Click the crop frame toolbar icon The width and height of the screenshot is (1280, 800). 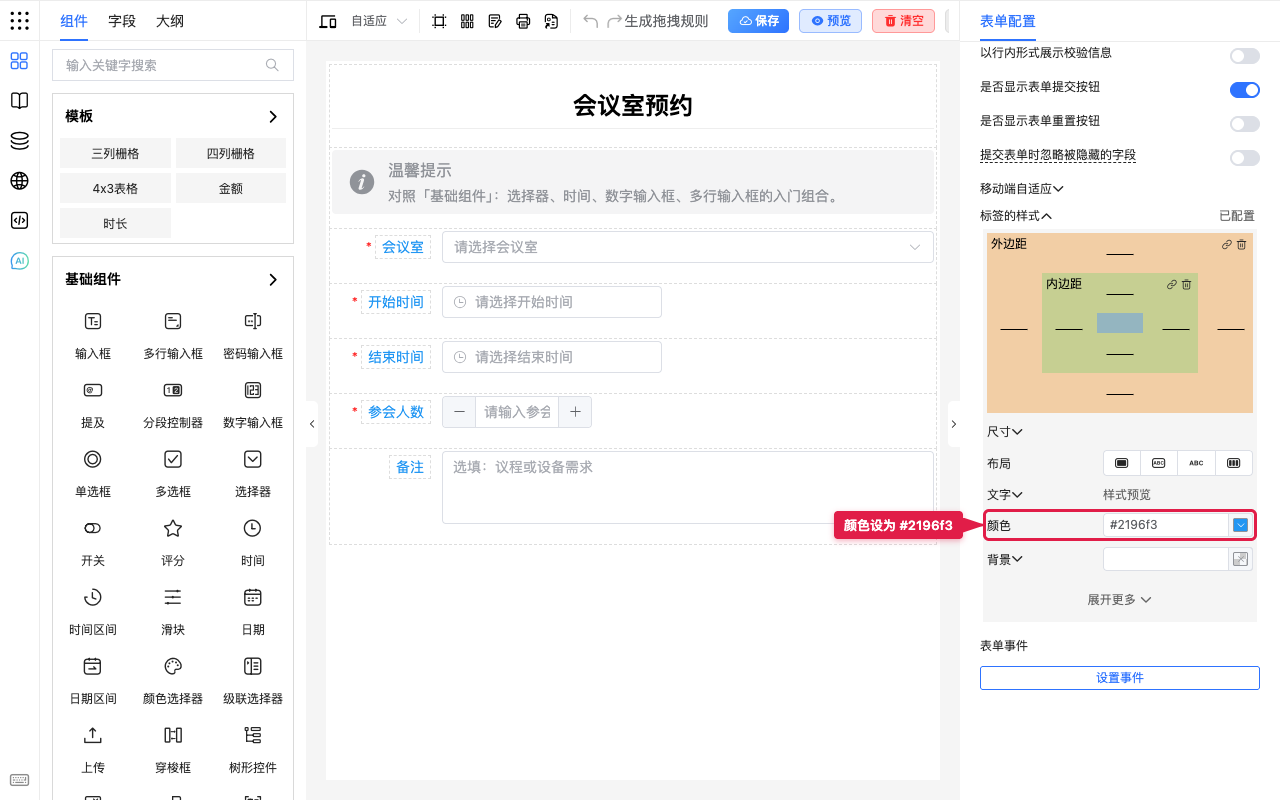coord(439,21)
